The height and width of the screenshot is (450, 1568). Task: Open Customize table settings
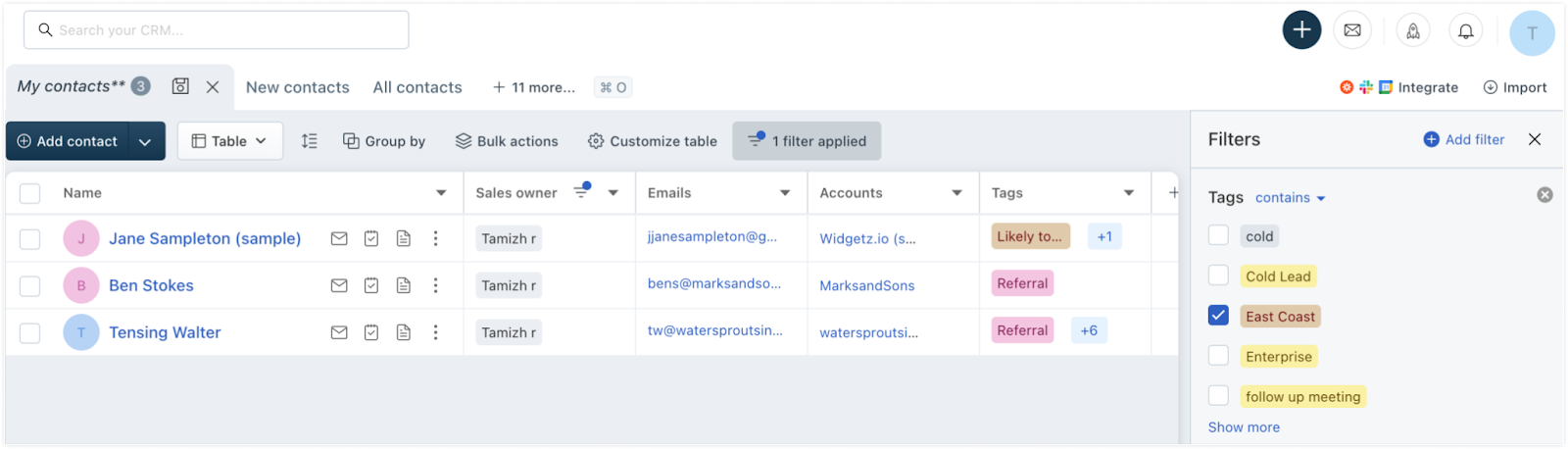tap(653, 141)
